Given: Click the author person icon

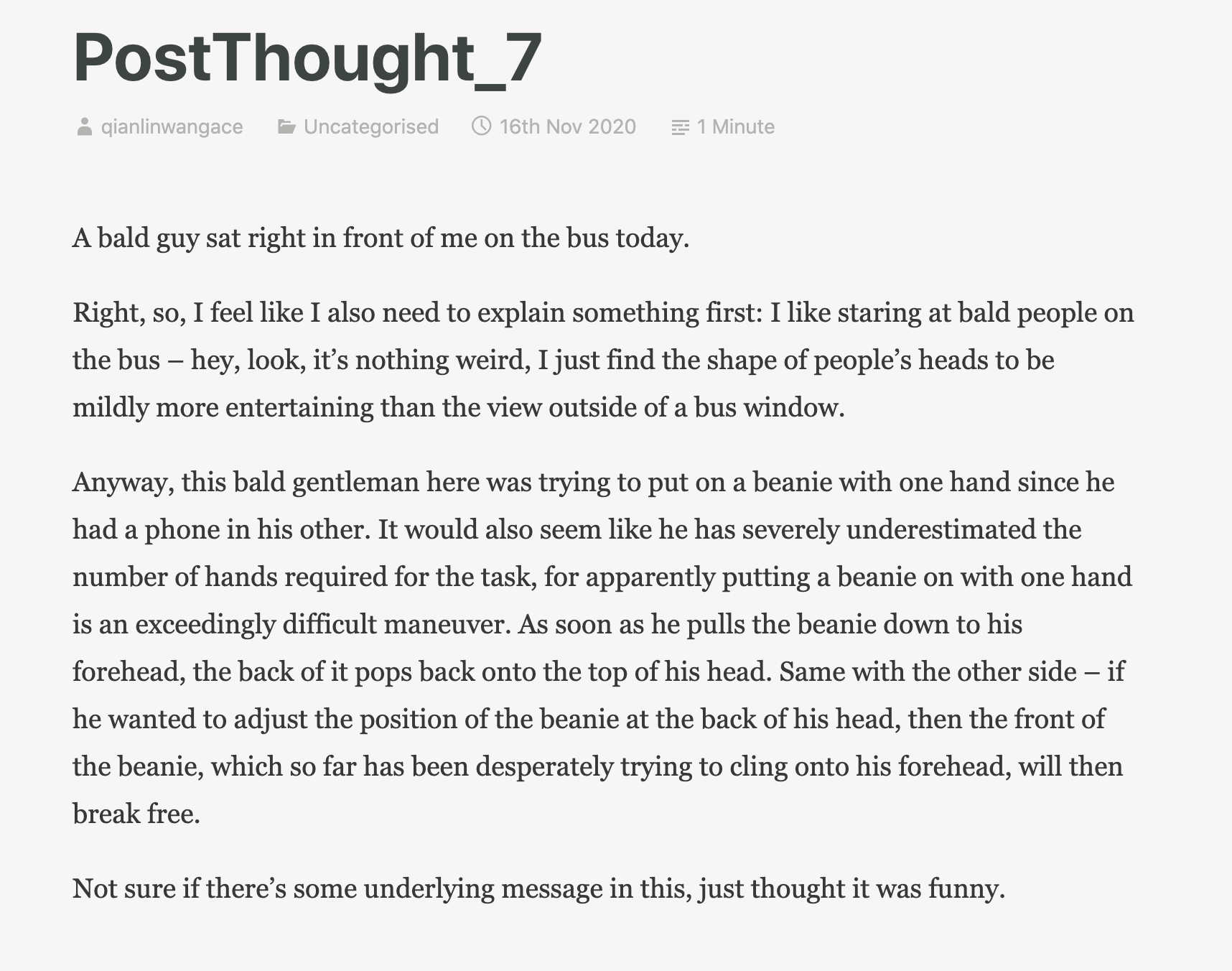Looking at the screenshot, I should 85,127.
